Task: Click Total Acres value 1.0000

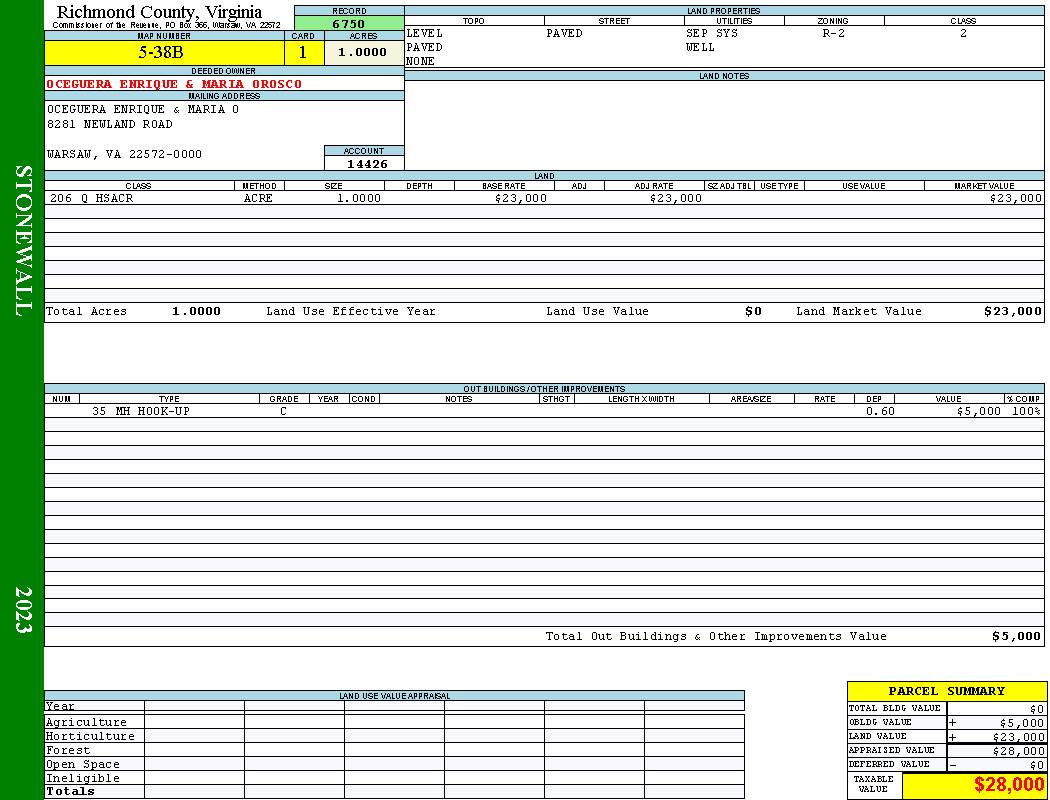Action: click(x=196, y=311)
